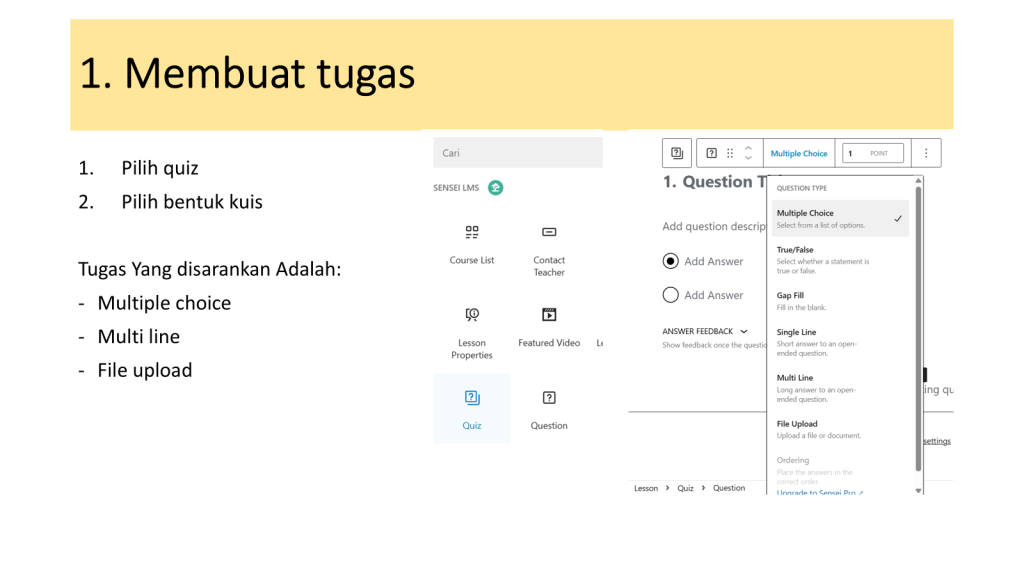Click the Cari search field
Screen dimensions: 1024x576
(518, 153)
